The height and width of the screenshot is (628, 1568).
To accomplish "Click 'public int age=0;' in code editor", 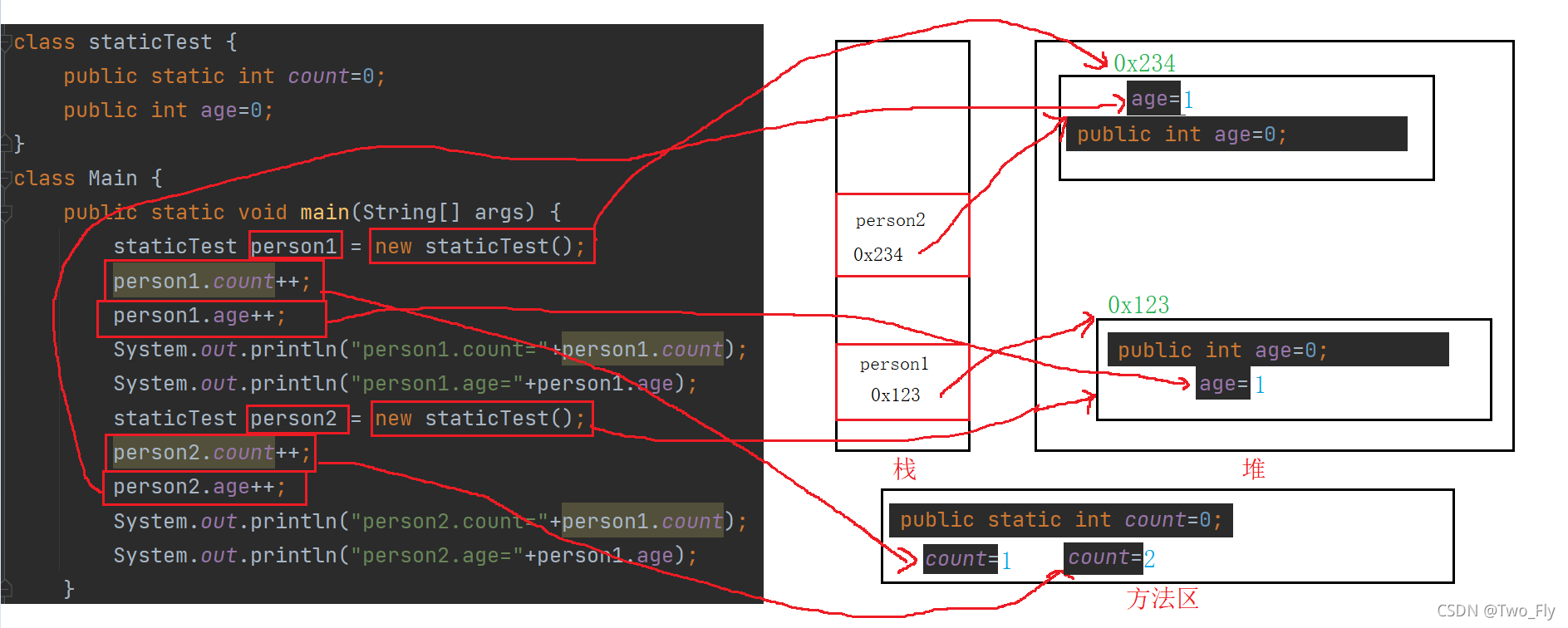I will (x=168, y=110).
